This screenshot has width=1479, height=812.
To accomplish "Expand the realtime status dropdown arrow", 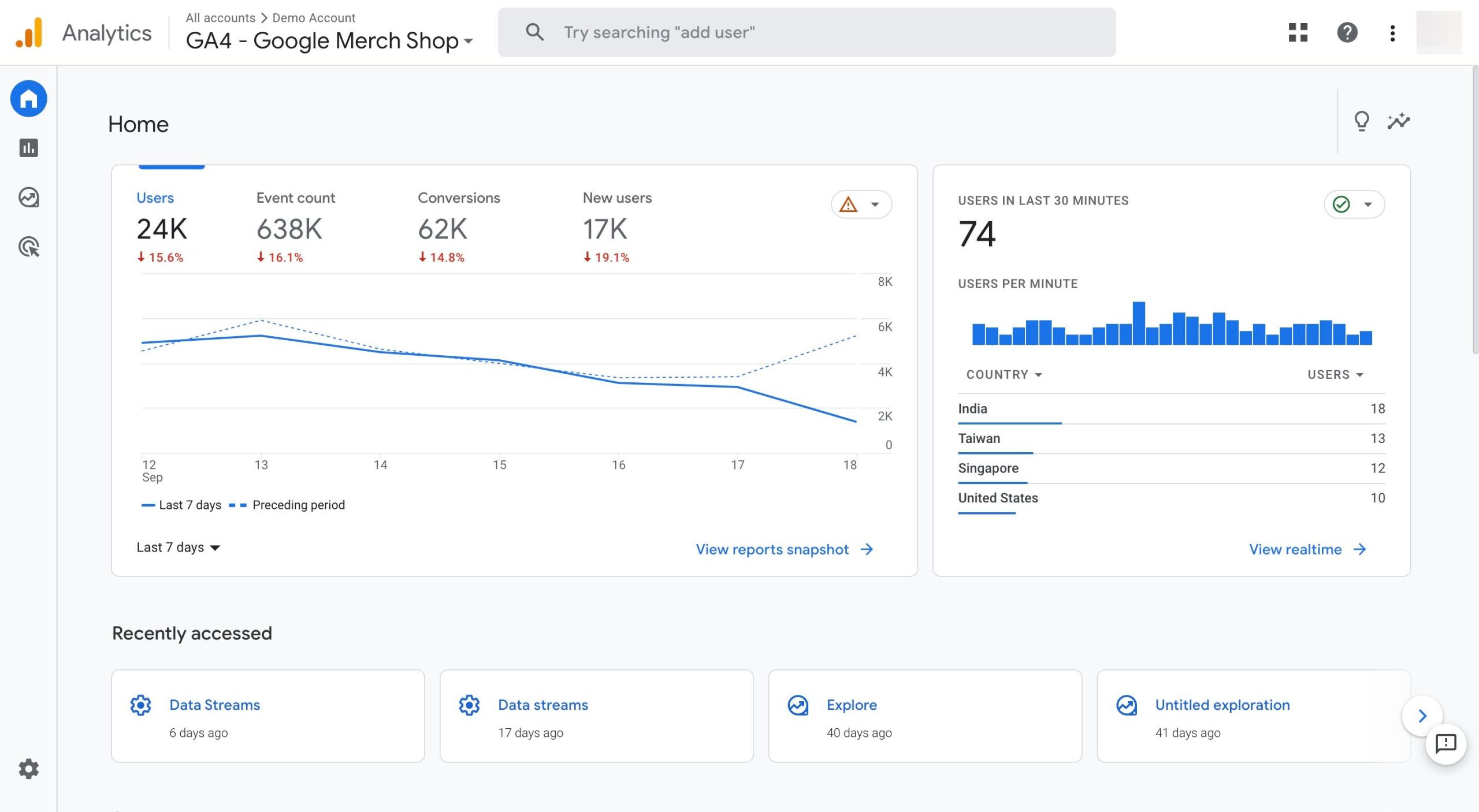I will pos(1368,204).
